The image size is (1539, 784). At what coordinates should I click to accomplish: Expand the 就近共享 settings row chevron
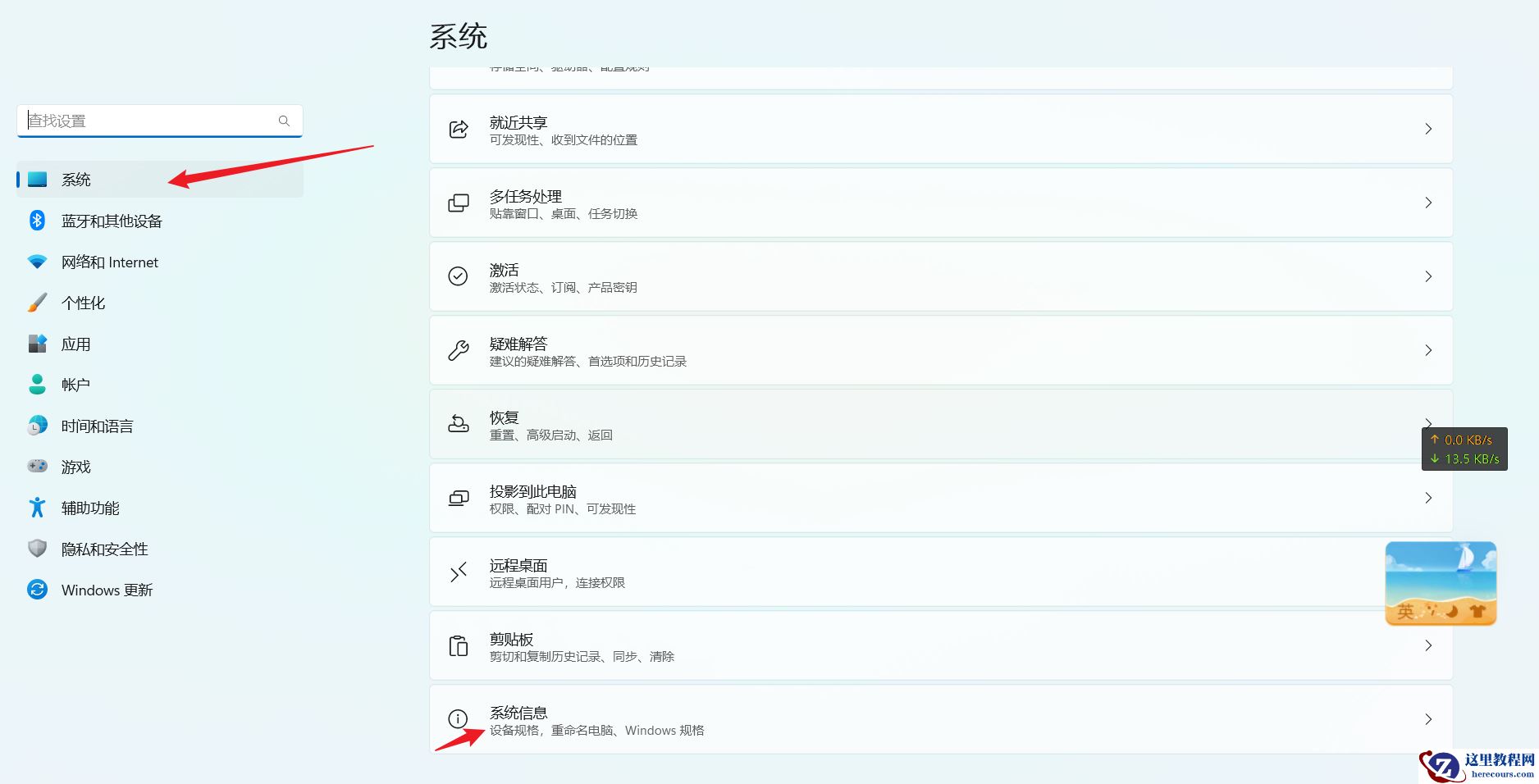click(x=1429, y=129)
